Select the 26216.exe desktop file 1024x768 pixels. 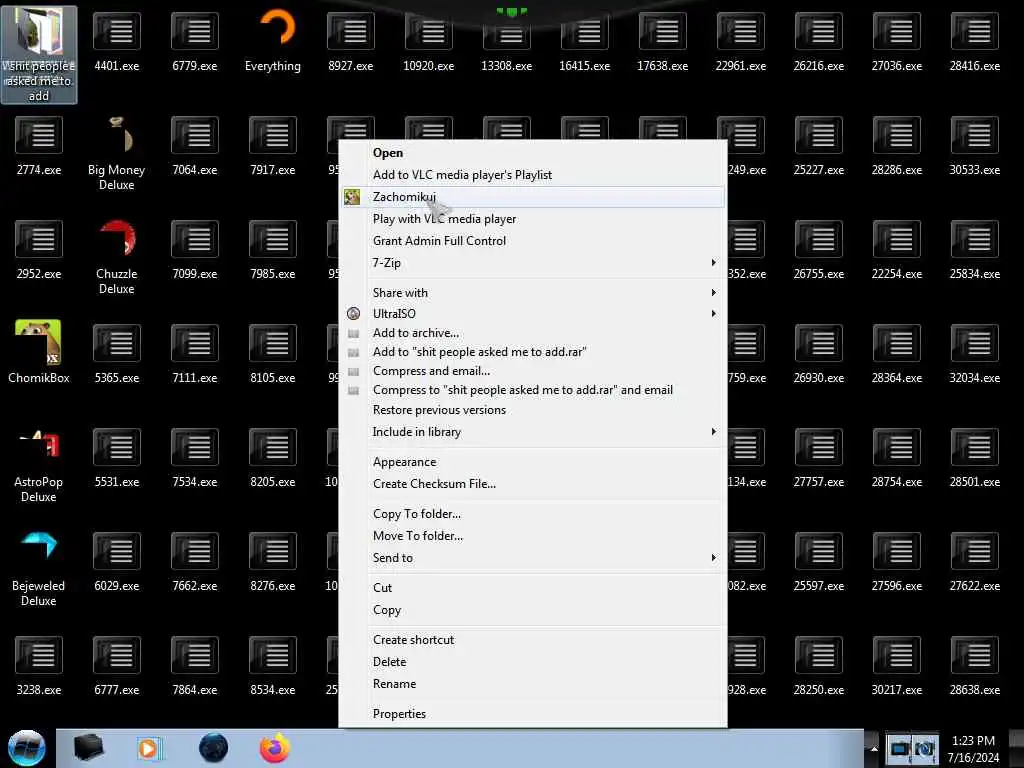coord(818,40)
